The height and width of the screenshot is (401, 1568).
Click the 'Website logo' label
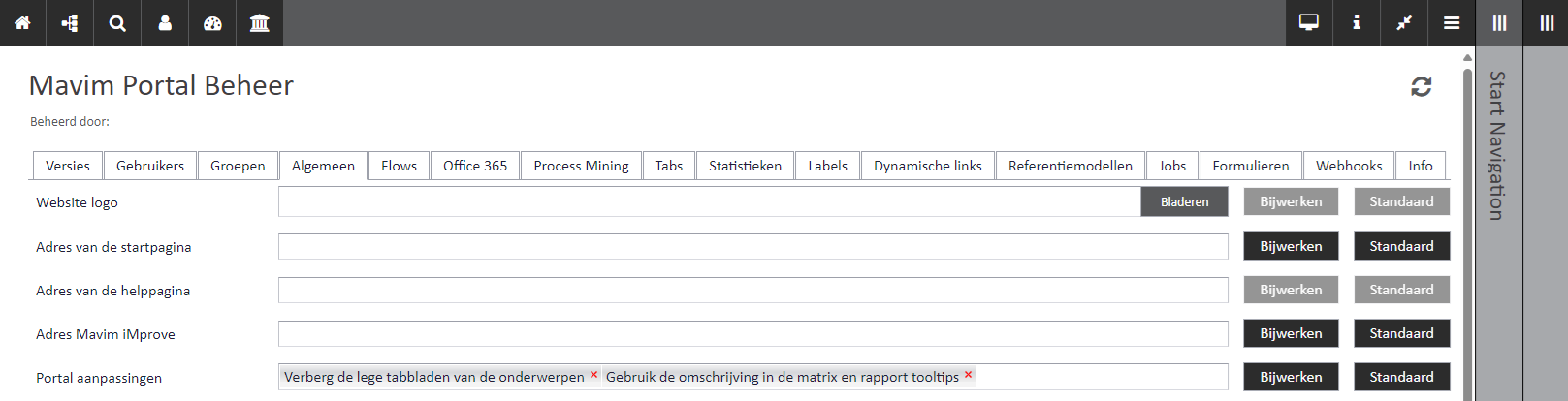(x=77, y=202)
